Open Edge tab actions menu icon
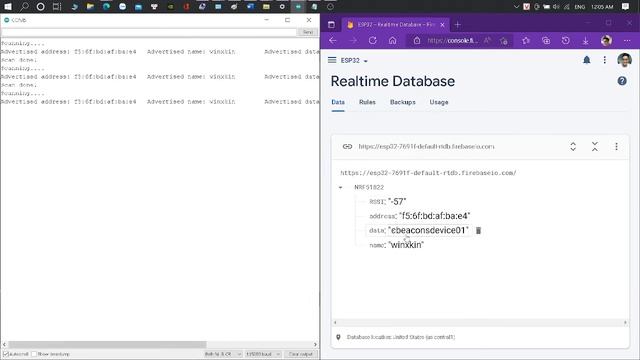This screenshot has width=640, height=360. click(331, 24)
